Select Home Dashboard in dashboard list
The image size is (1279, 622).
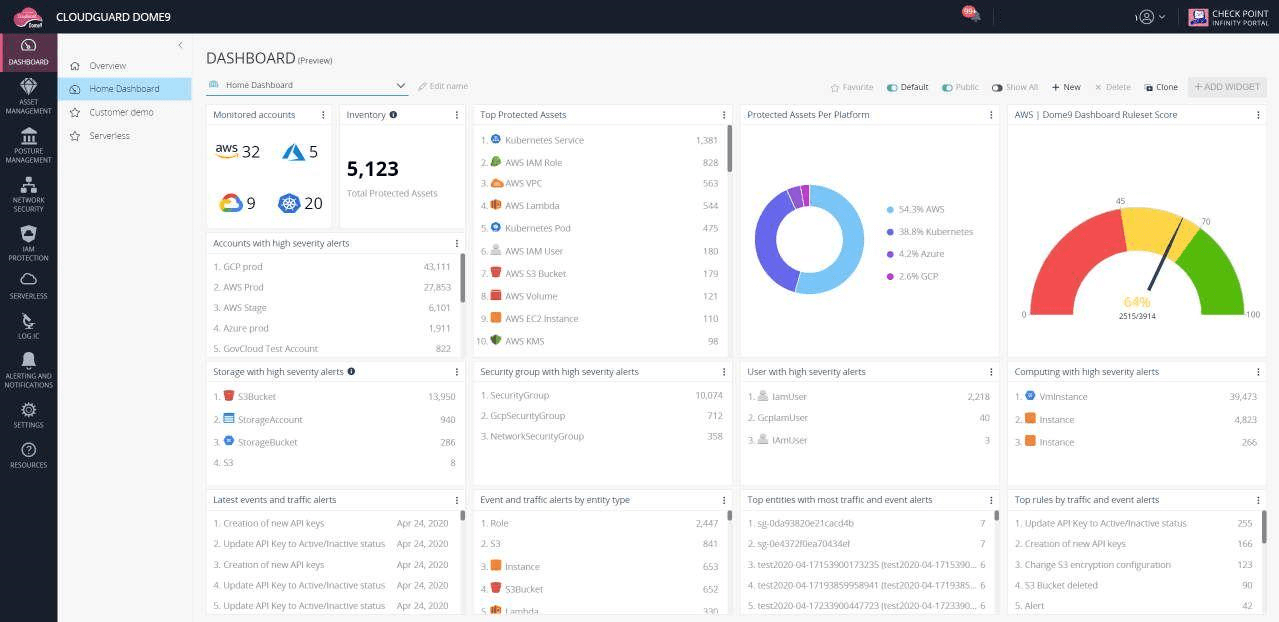coord(124,89)
